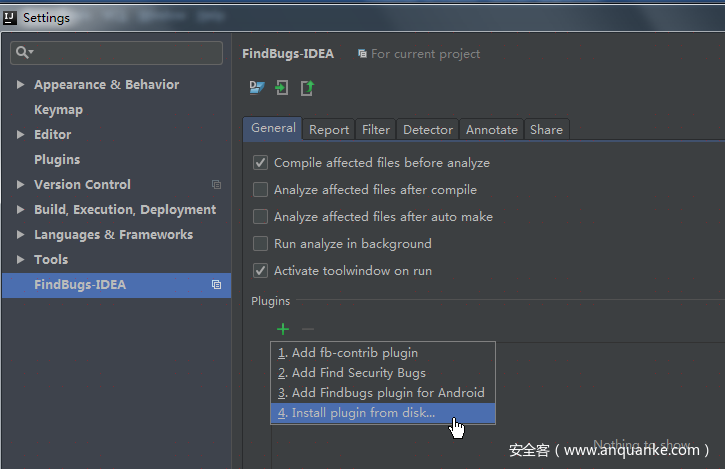725x469 pixels.
Task: Click the Plugins section label
Action: point(270,301)
